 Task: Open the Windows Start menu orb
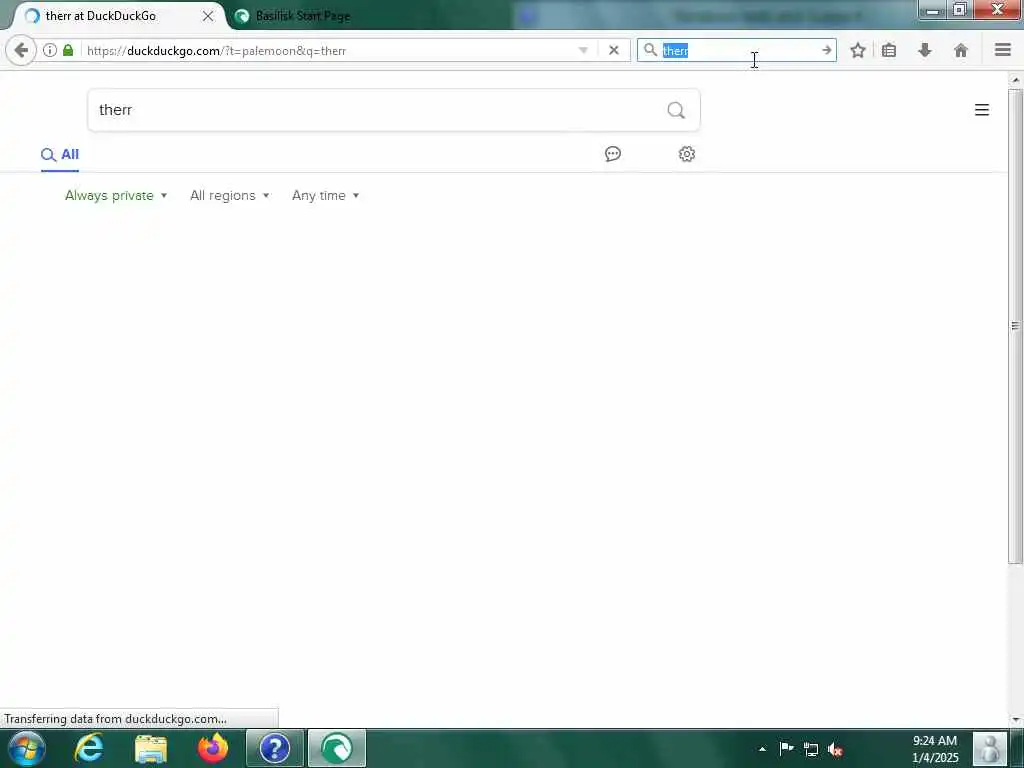(x=27, y=748)
